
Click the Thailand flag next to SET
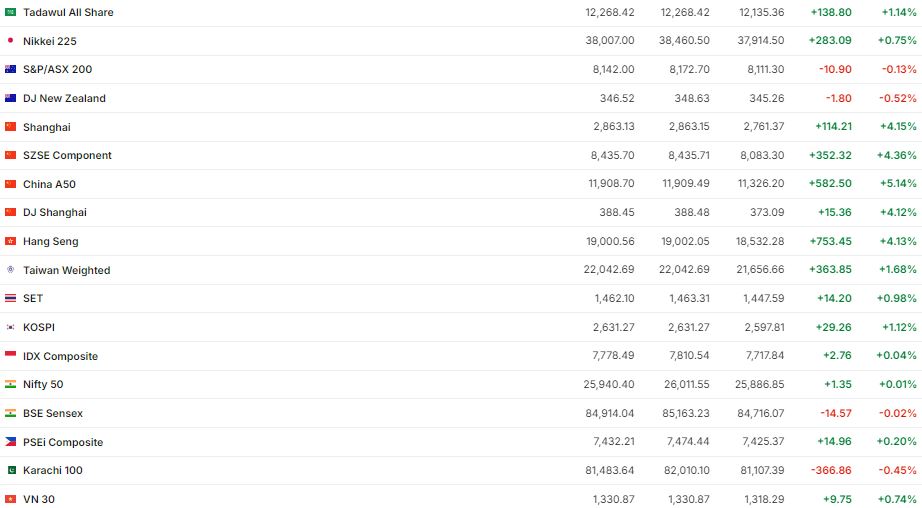(x=10, y=298)
